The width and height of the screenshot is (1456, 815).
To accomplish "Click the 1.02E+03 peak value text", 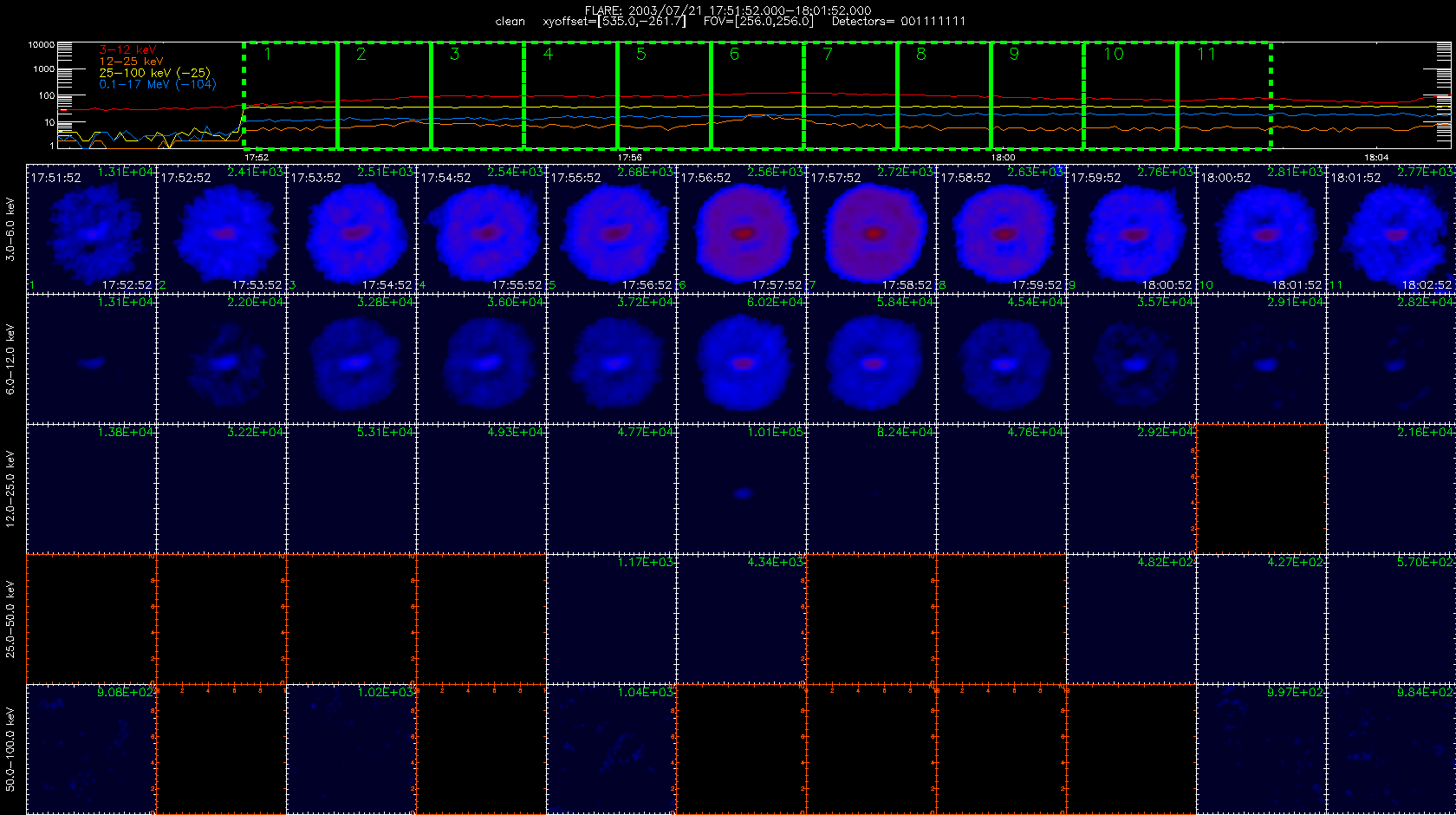I will (385, 692).
